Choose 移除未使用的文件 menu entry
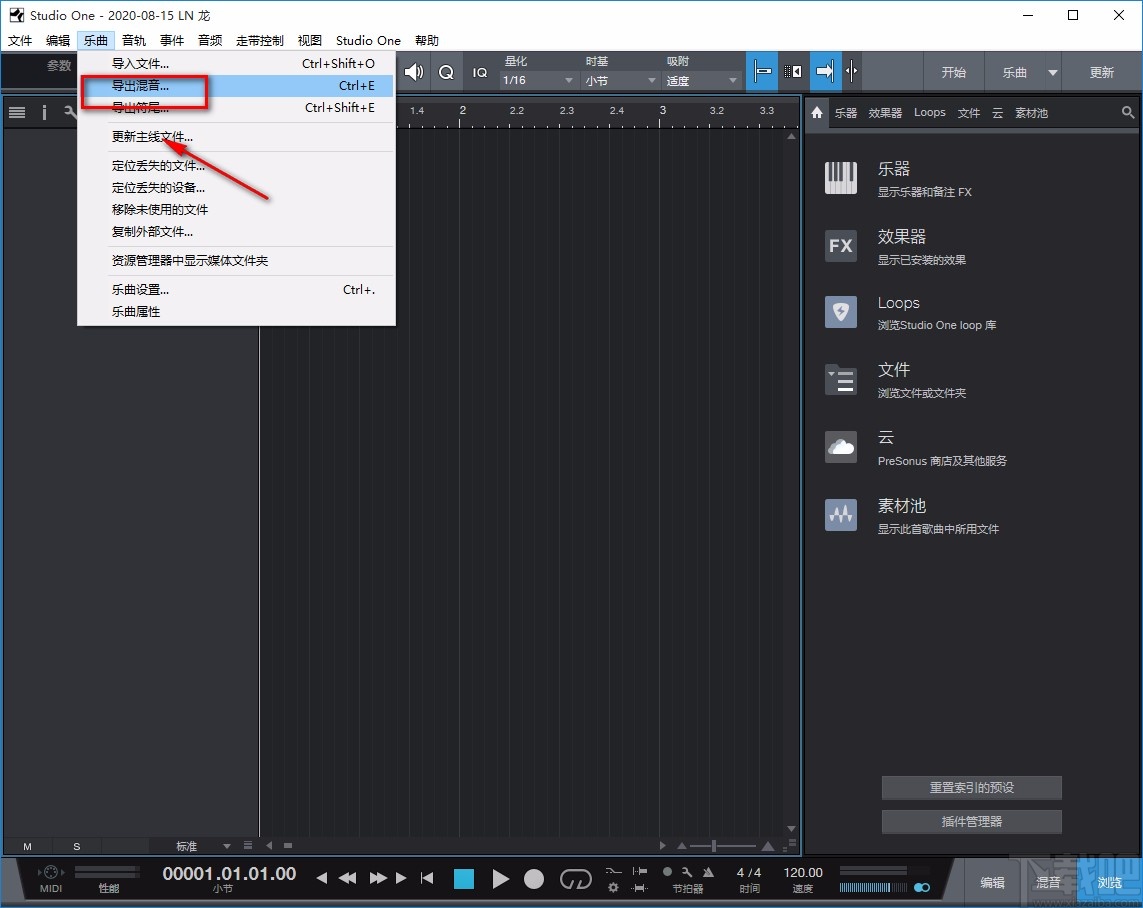The height and width of the screenshot is (908, 1143). coord(237,209)
